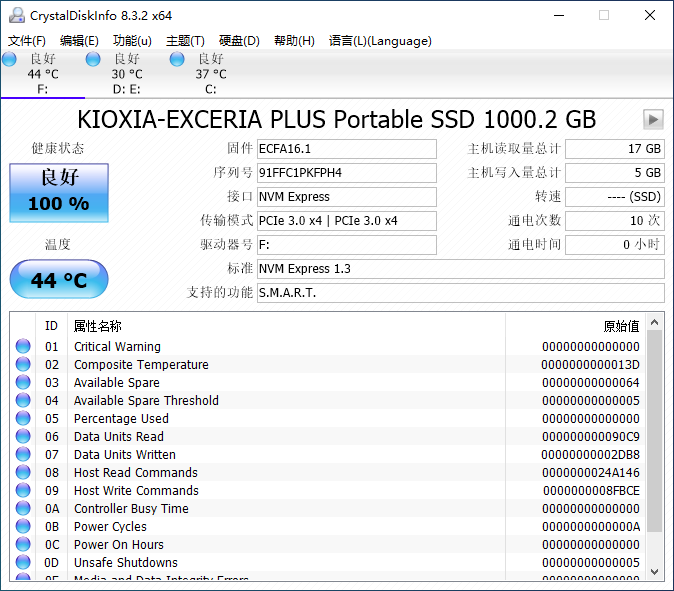Viewport: 674px width, 591px height.
Task: Minimize the CrystalDiskInfo window
Action: click(x=559, y=15)
